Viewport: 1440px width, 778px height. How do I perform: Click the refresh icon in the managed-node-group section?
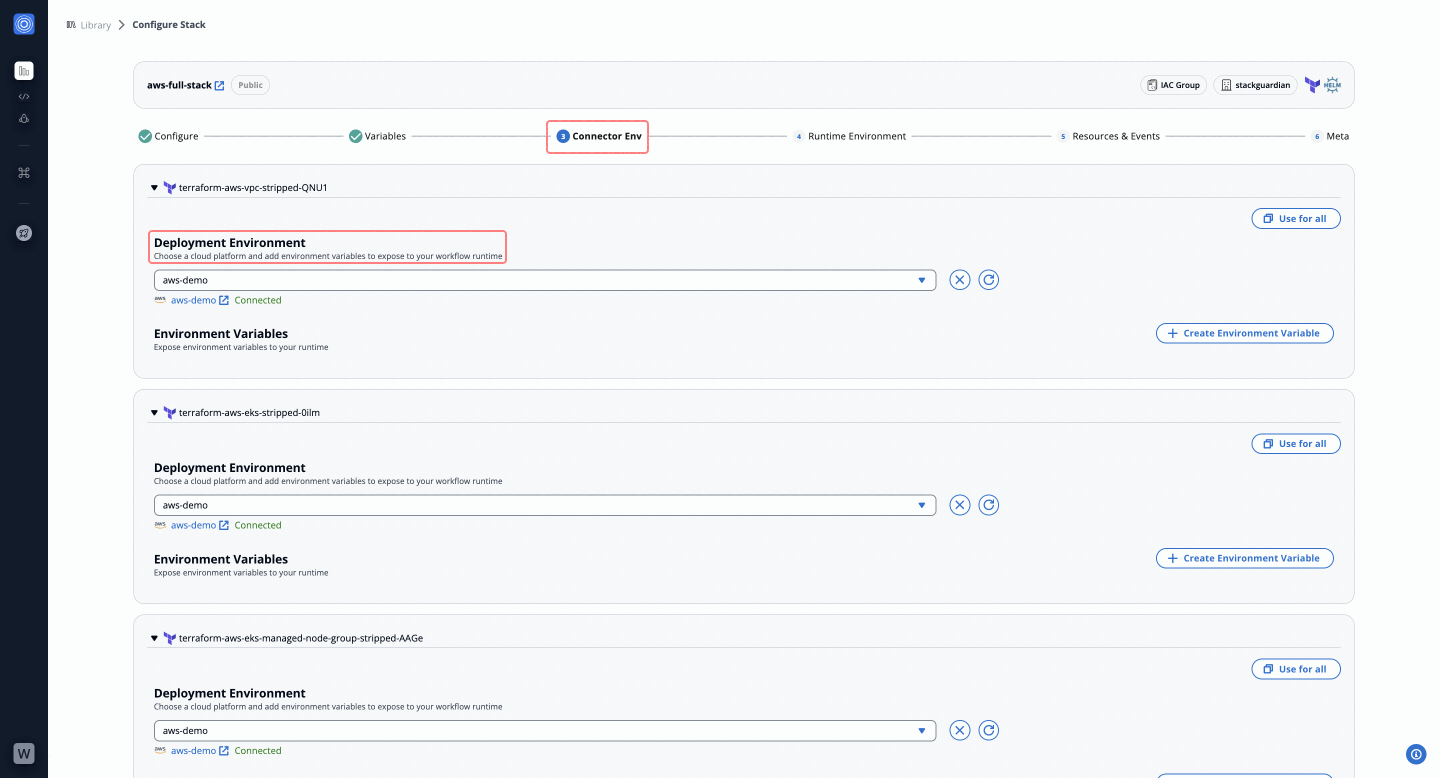point(989,730)
